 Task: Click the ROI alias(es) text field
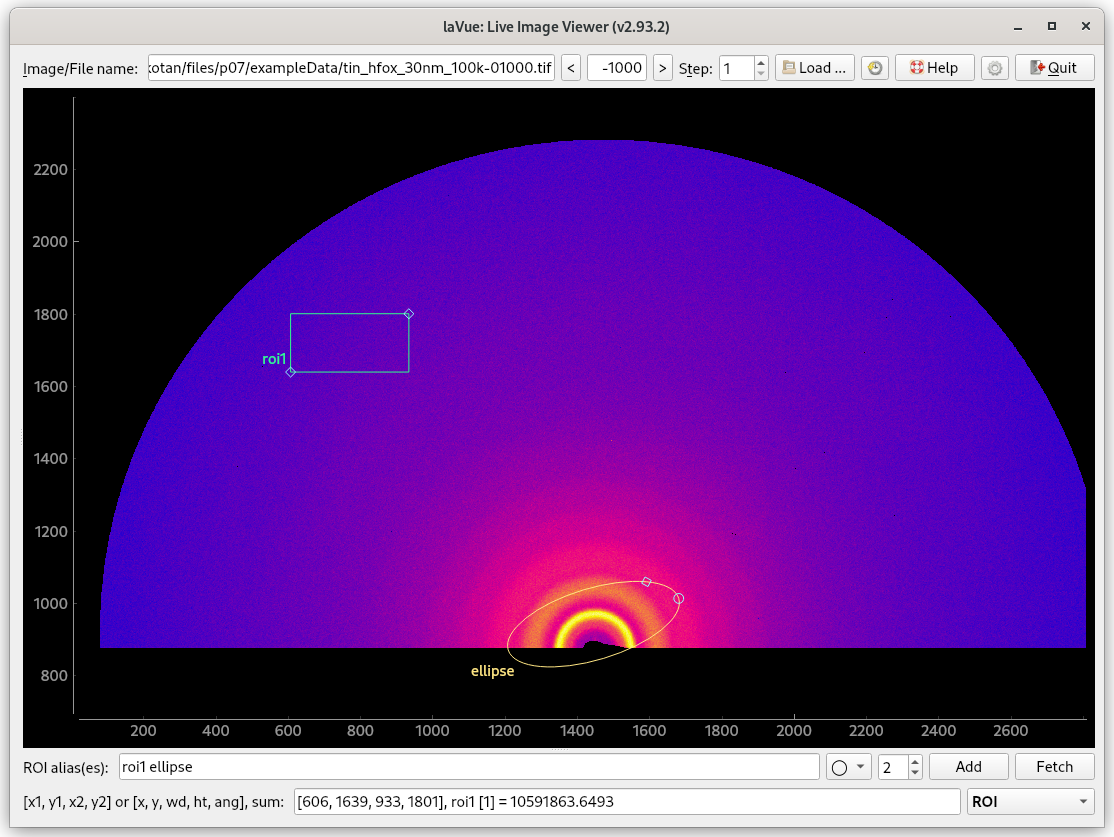pyautogui.click(x=468, y=767)
